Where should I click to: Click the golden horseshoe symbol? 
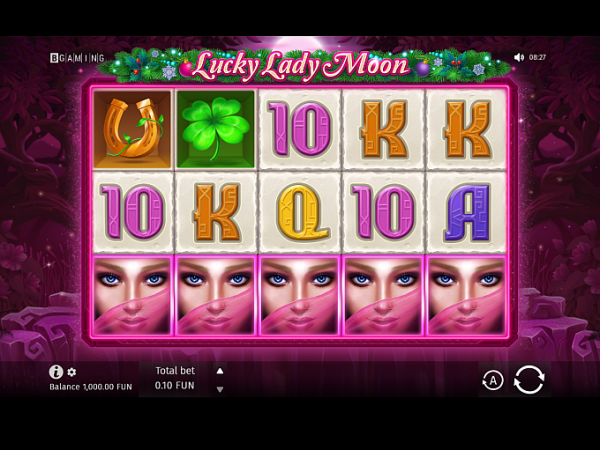[x=132, y=129]
